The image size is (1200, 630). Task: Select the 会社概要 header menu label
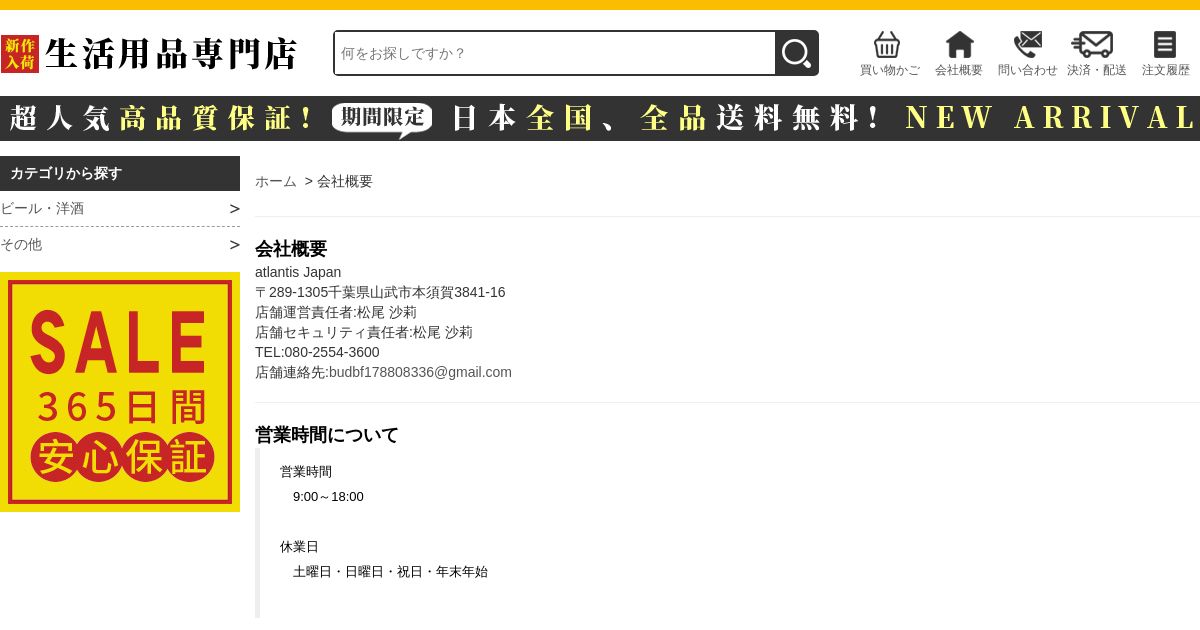959,70
